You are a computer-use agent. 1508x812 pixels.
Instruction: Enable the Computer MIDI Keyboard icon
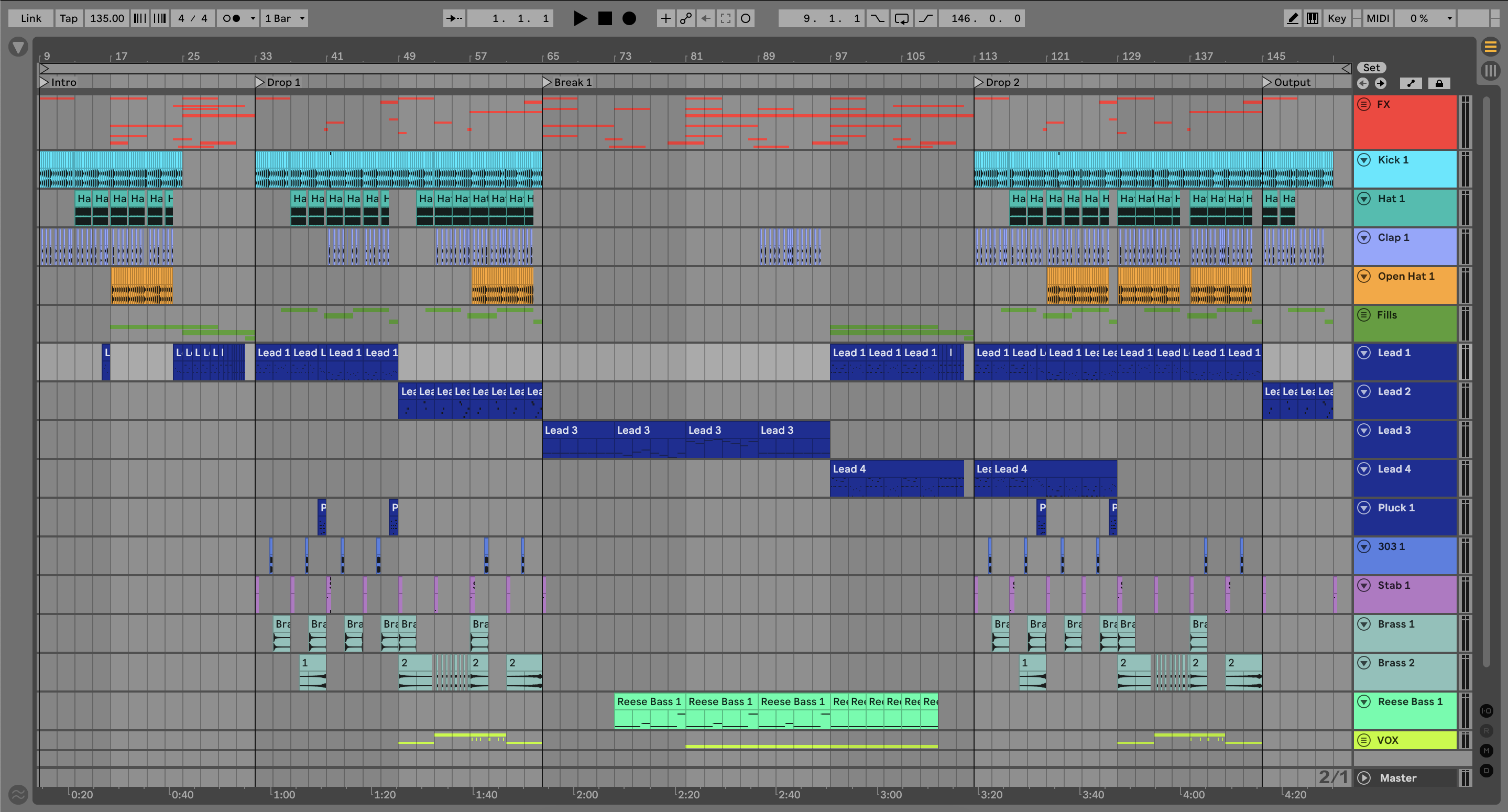pyautogui.click(x=1313, y=19)
